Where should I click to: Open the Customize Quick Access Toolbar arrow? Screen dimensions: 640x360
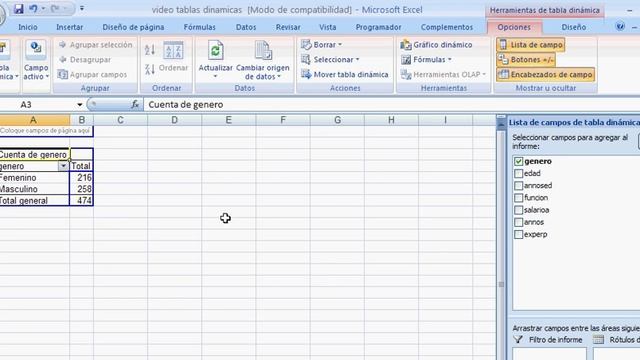[x=82, y=8]
